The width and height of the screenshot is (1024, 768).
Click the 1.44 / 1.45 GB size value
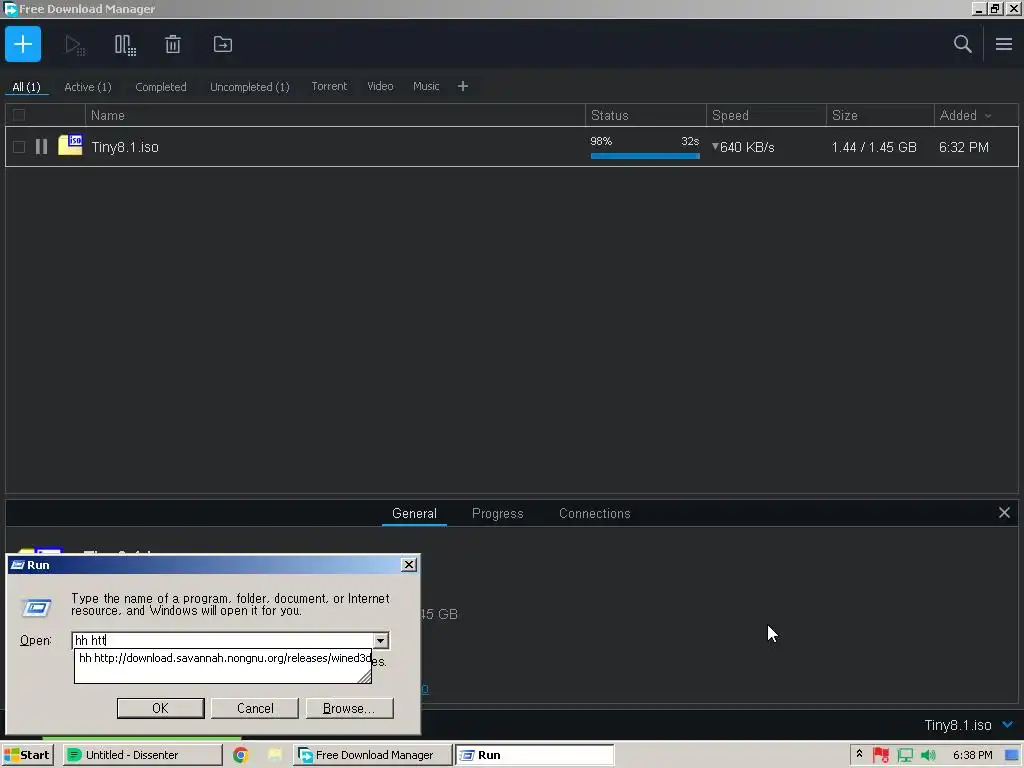(874, 147)
